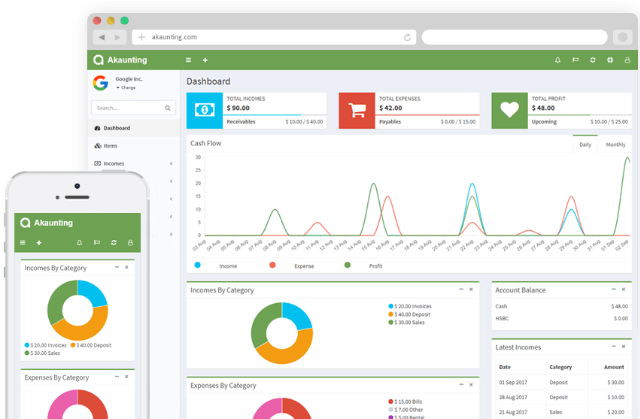Viewport: 640px width, 419px height.
Task: Click the 28 Aug 2017 income row
Action: point(562,397)
